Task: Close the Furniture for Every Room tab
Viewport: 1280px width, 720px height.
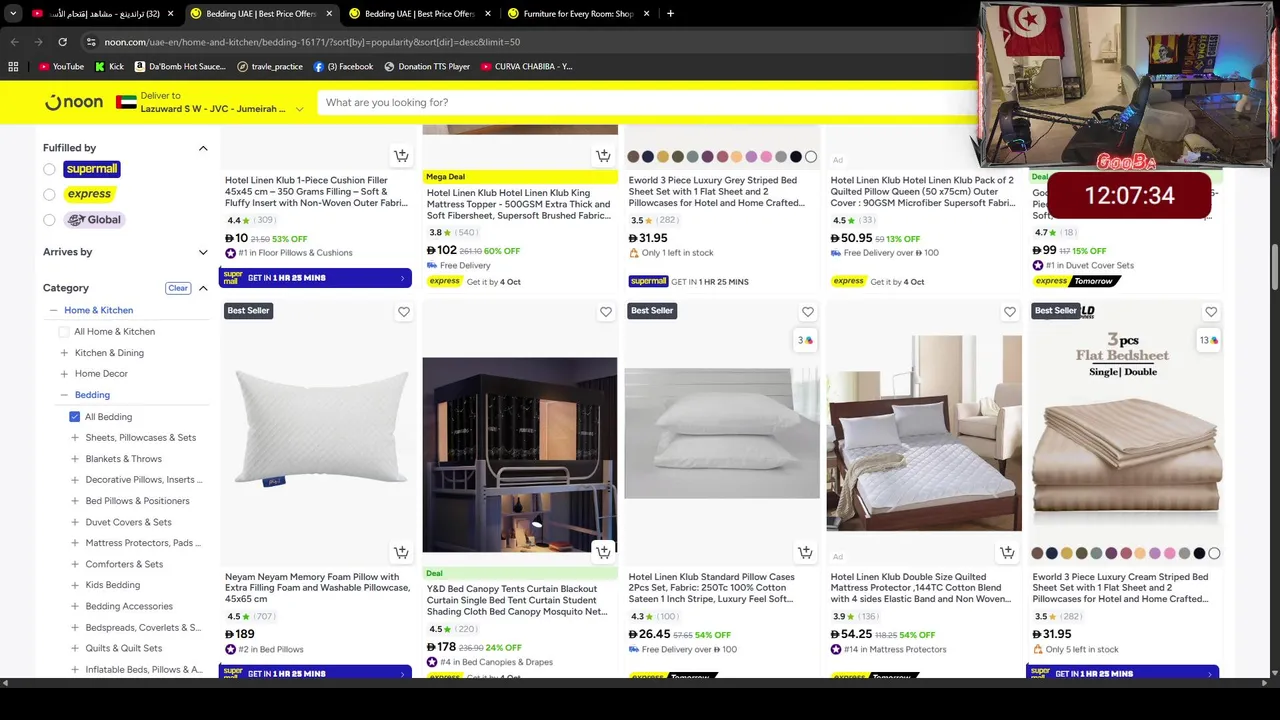Action: pyautogui.click(x=646, y=14)
